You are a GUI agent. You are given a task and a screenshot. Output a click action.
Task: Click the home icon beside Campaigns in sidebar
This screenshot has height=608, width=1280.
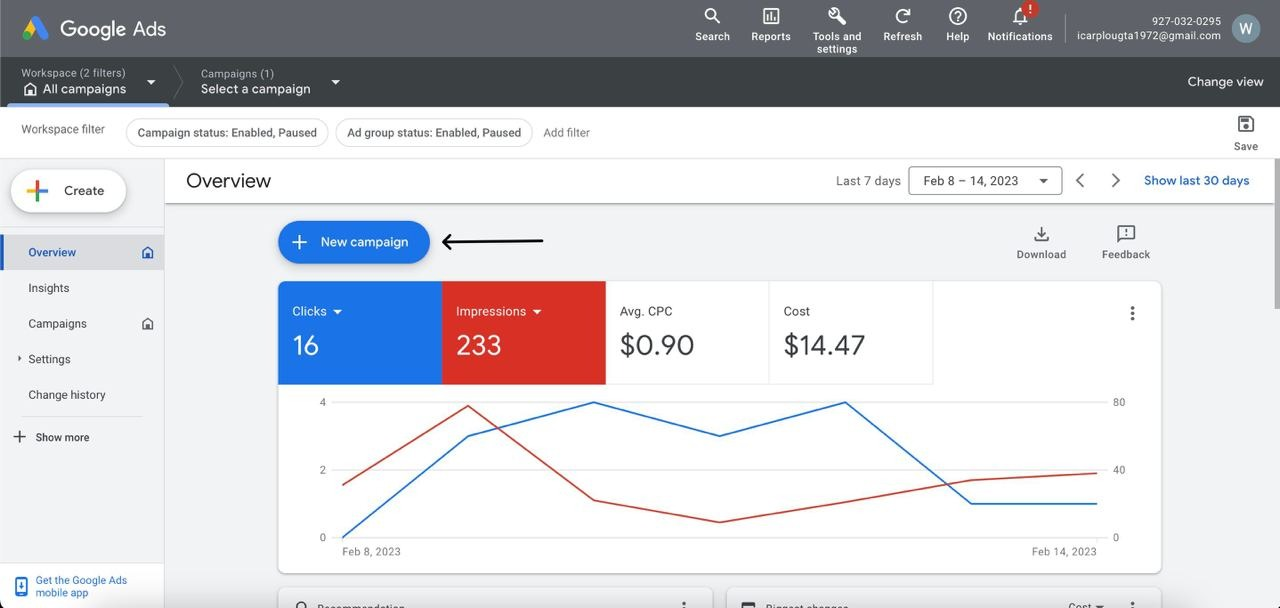click(x=148, y=324)
